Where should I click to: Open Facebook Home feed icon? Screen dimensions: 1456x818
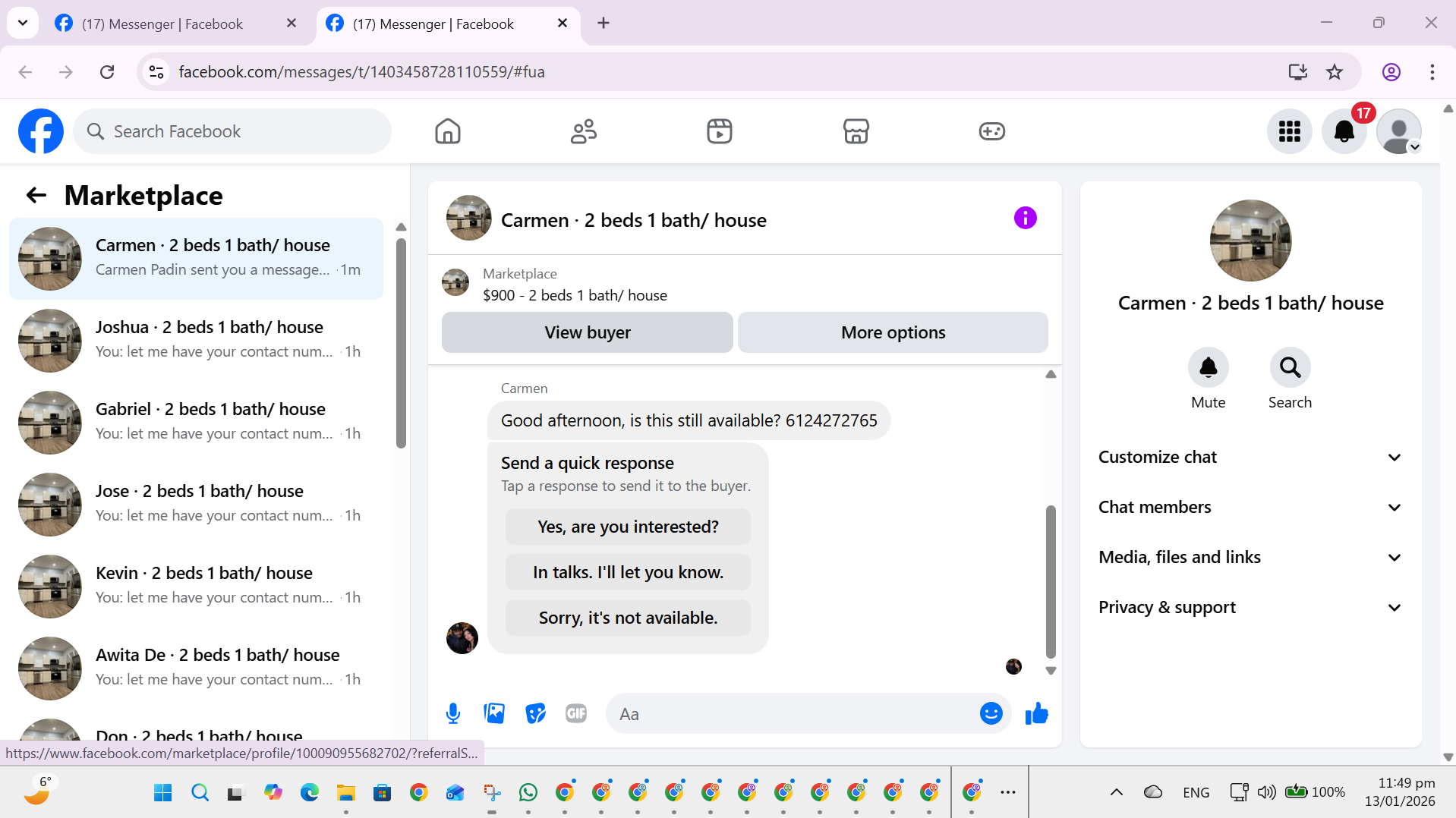448,131
